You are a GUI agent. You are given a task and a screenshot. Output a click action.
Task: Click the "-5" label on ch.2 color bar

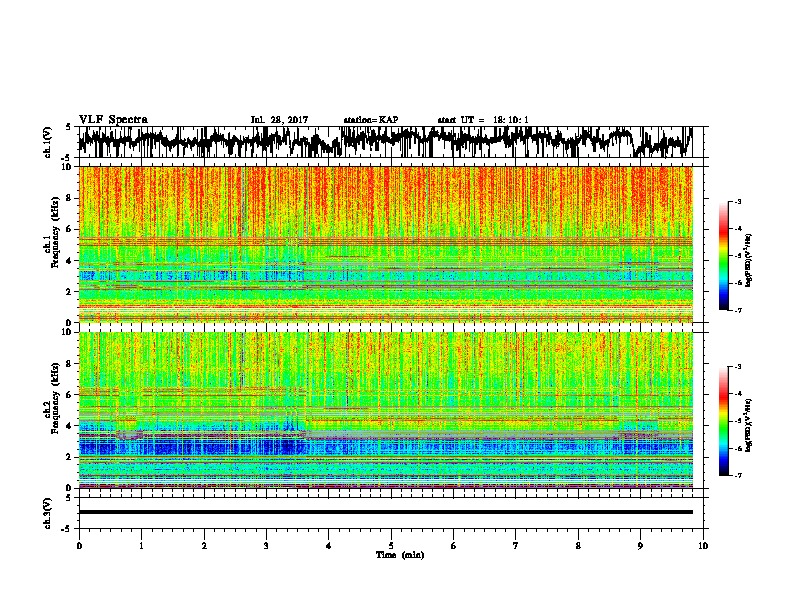point(737,421)
